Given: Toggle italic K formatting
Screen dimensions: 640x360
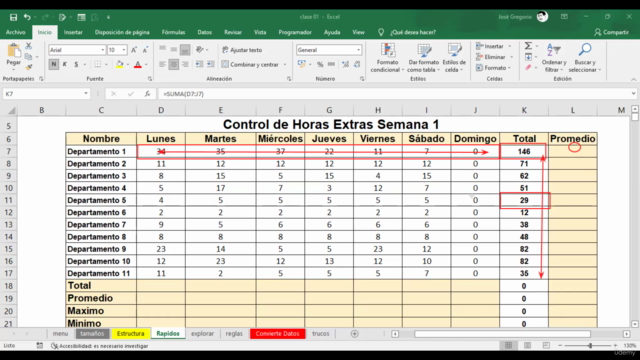Looking at the screenshot, I should [x=64, y=64].
